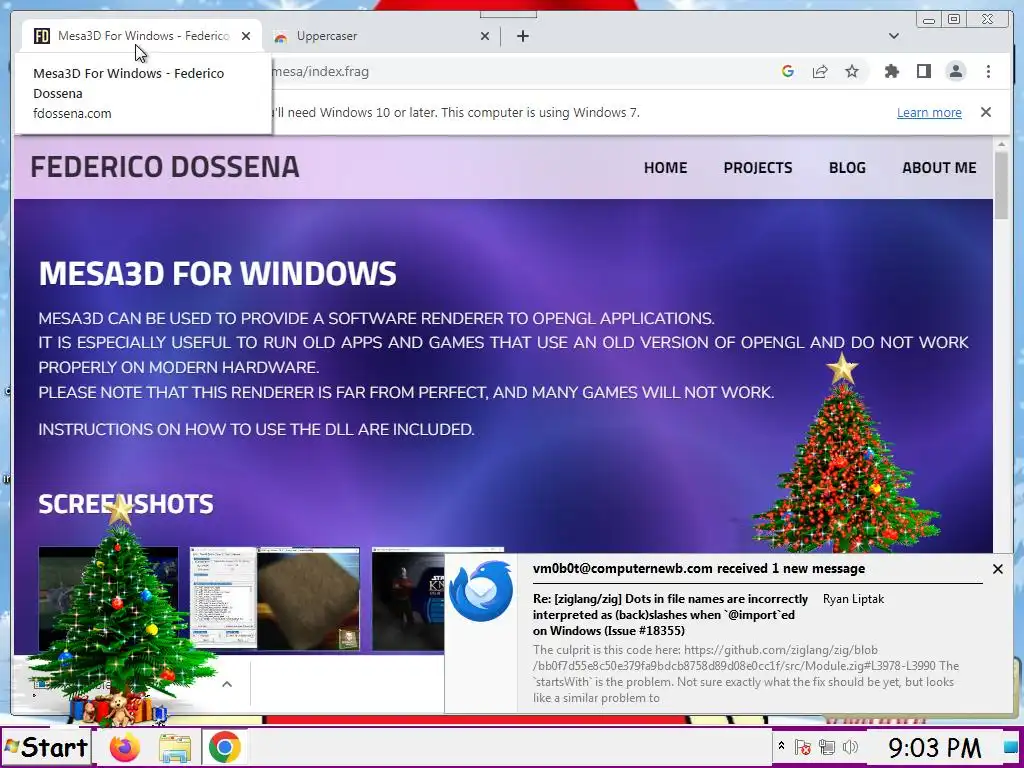
Task: Expand the download bar item chevron
Action: [227, 684]
